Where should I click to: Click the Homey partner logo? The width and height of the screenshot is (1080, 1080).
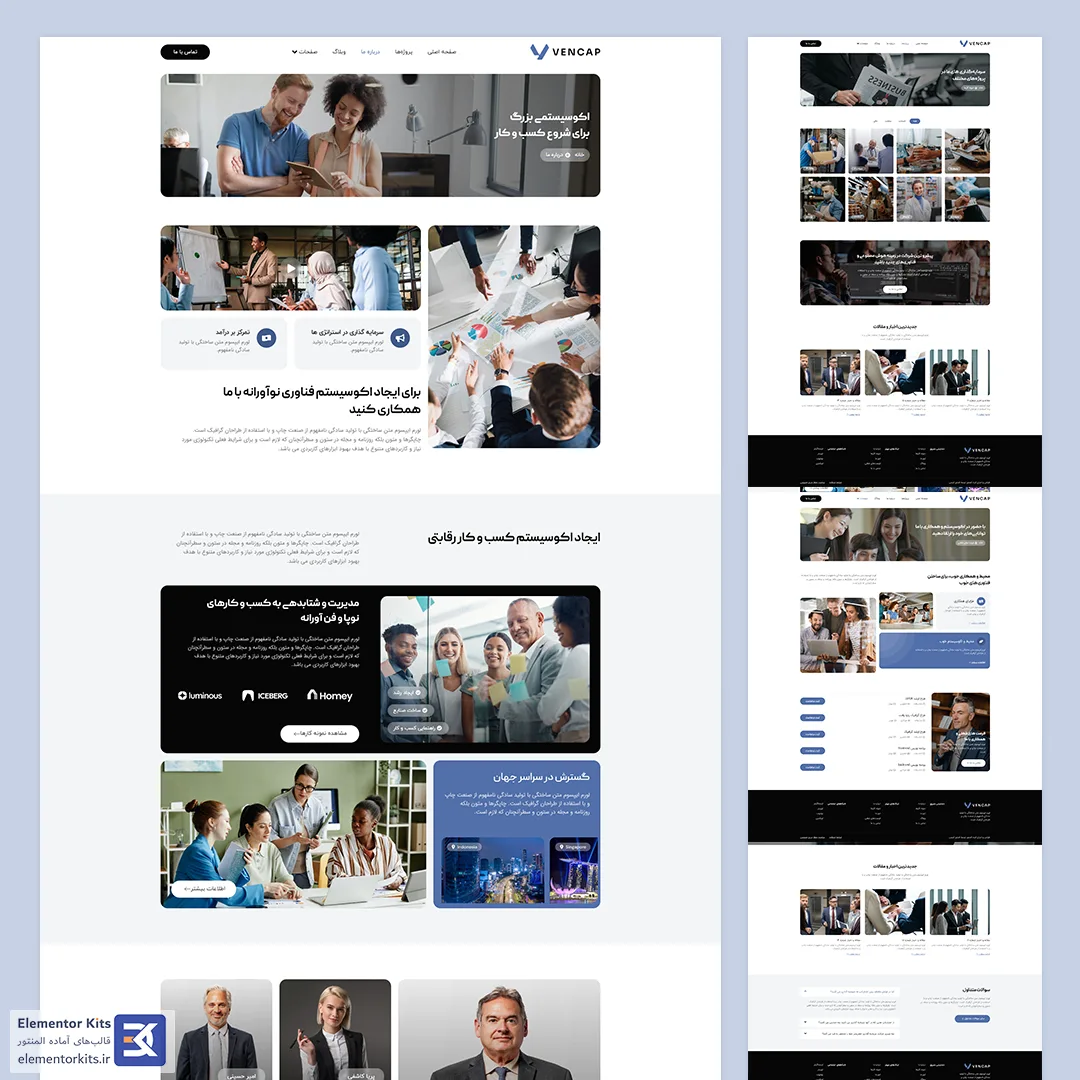[x=330, y=696]
